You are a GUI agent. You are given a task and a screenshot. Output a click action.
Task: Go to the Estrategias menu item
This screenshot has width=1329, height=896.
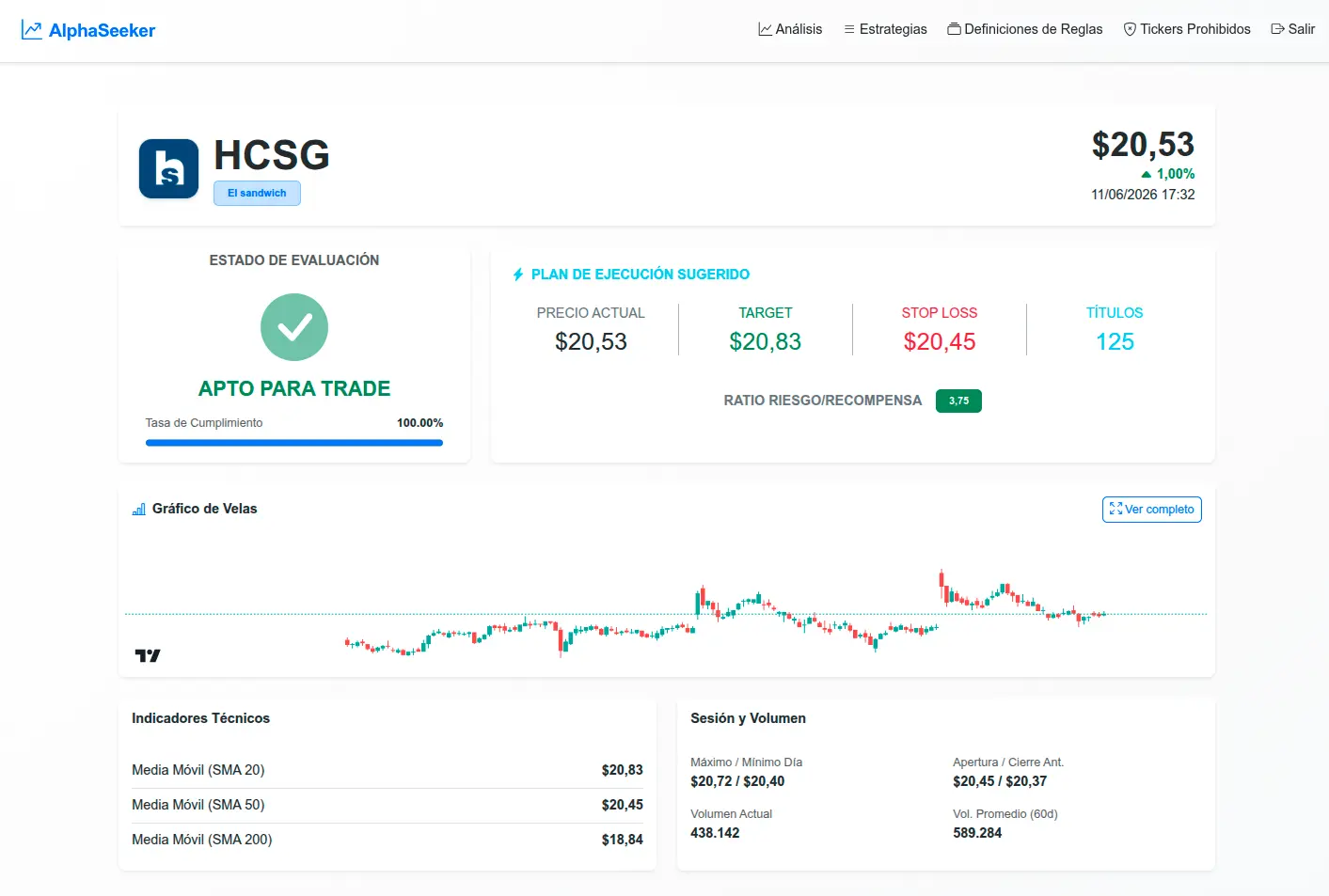885,29
